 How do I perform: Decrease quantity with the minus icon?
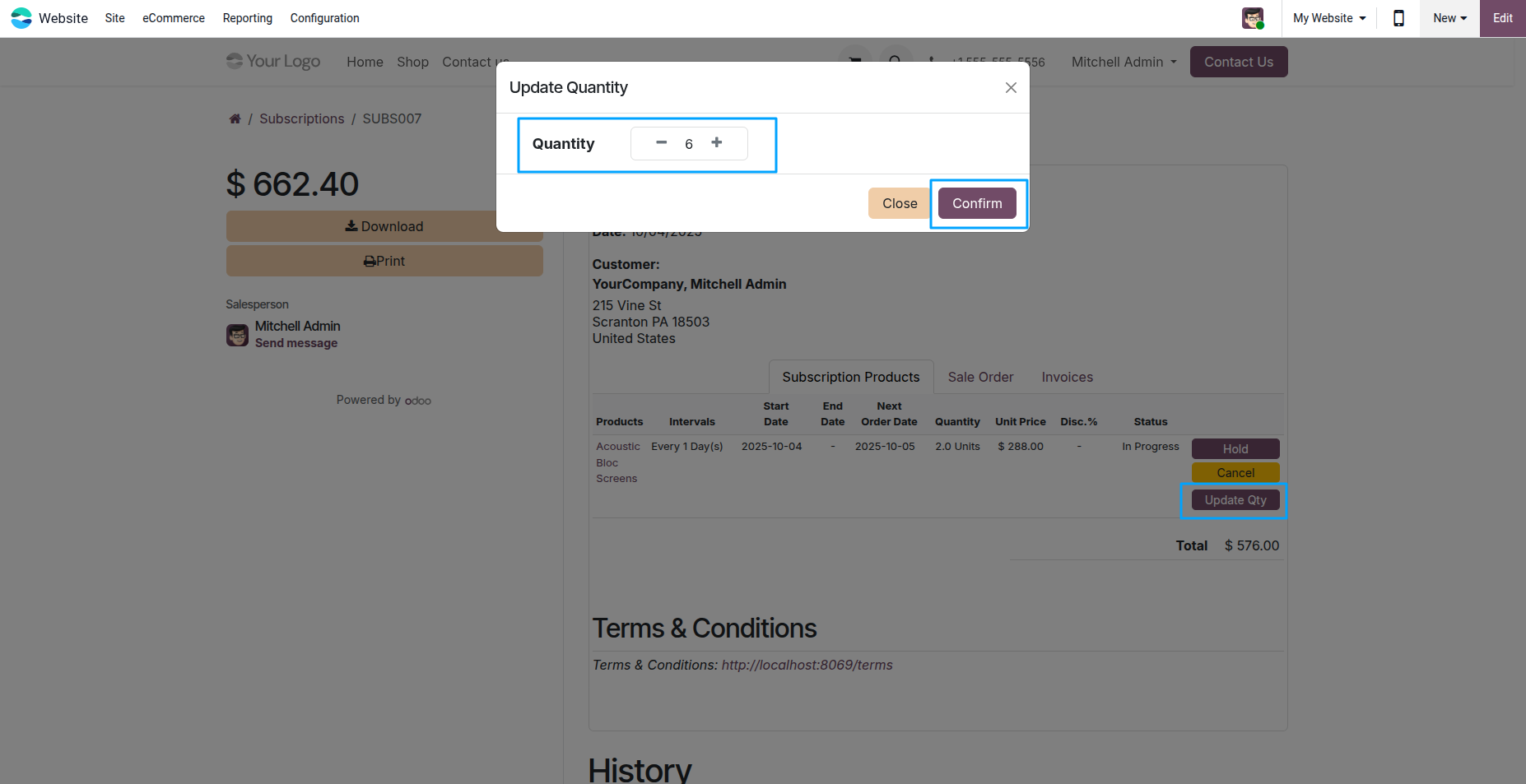tap(661, 142)
